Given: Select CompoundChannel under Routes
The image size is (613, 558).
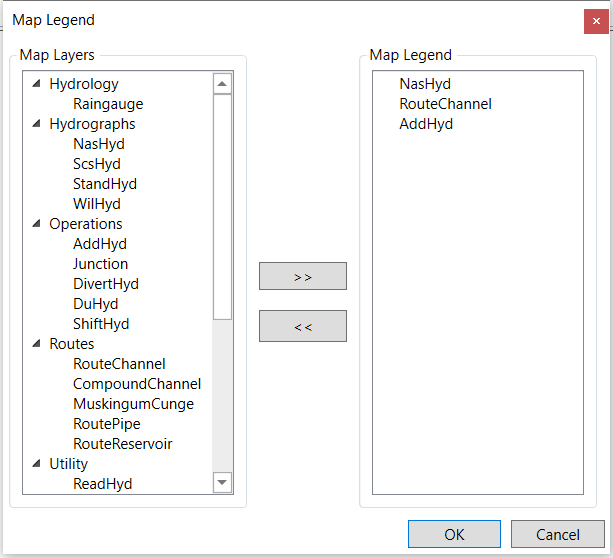Looking at the screenshot, I should click(x=137, y=384).
